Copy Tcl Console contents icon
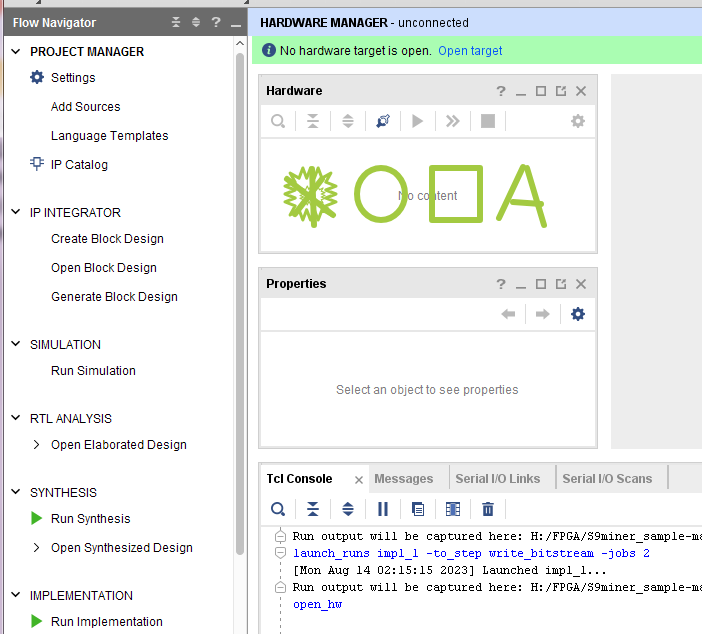702x634 pixels. 418,509
